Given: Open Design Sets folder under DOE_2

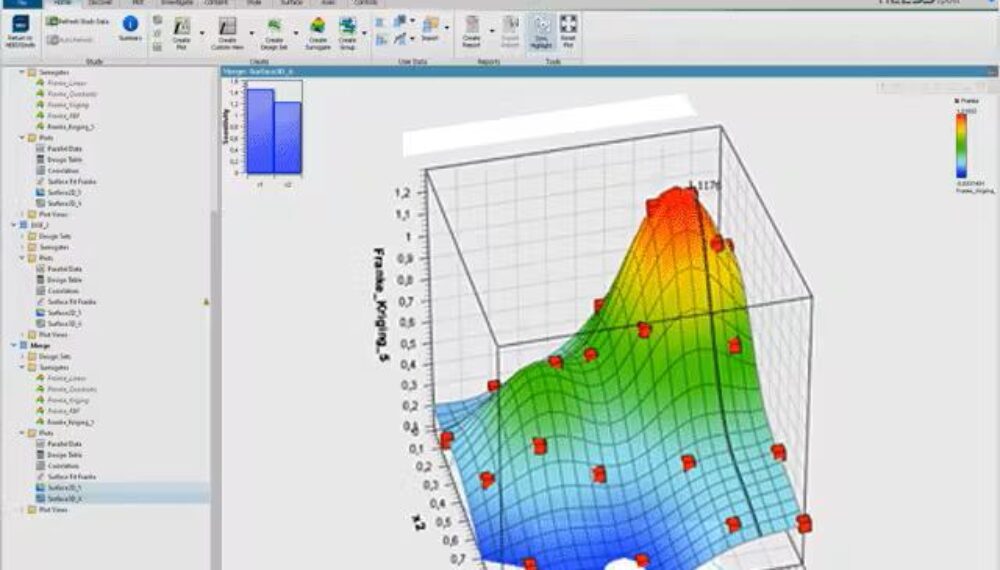Looking at the screenshot, I should tap(55, 237).
